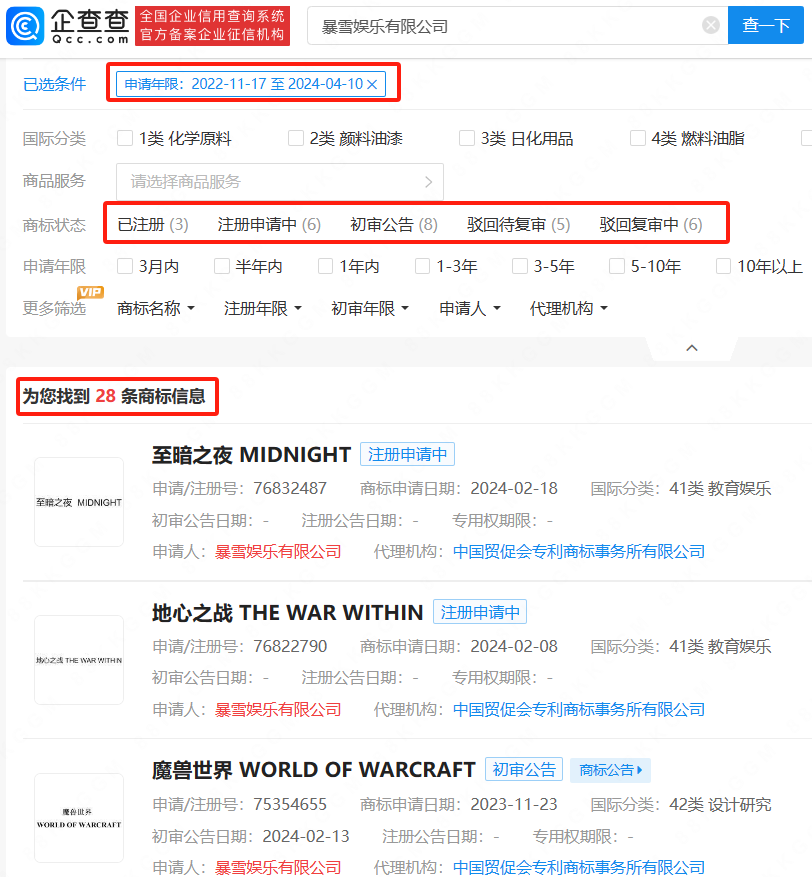Open agency link in MIDNIGHT row

click(579, 552)
